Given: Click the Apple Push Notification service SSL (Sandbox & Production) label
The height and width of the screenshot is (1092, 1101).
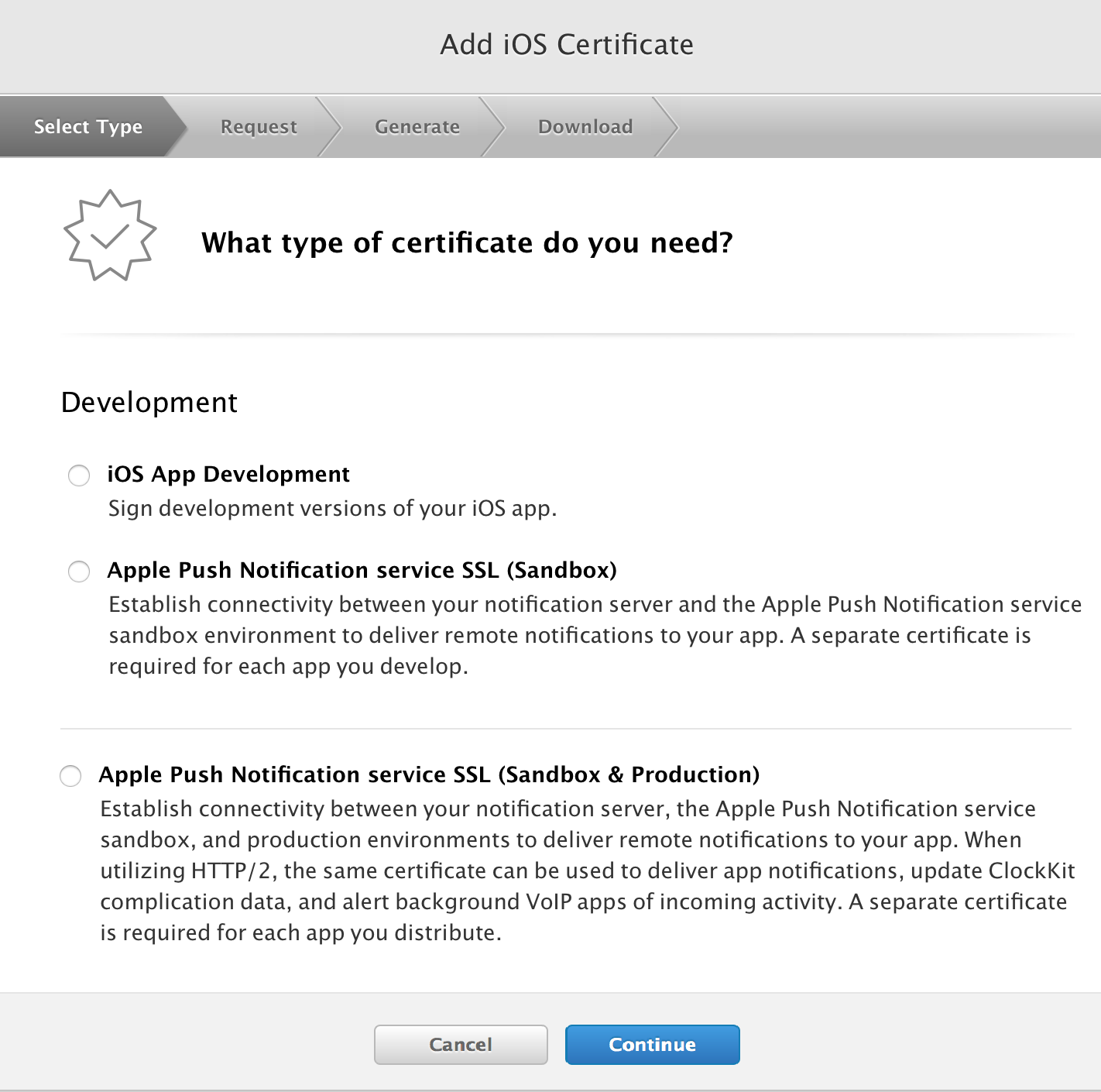Looking at the screenshot, I should (429, 774).
